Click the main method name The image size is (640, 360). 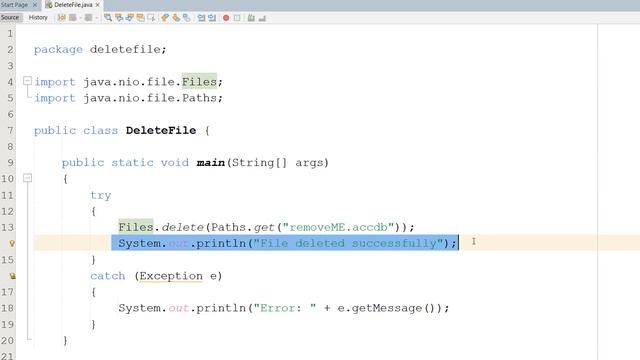[211, 162]
